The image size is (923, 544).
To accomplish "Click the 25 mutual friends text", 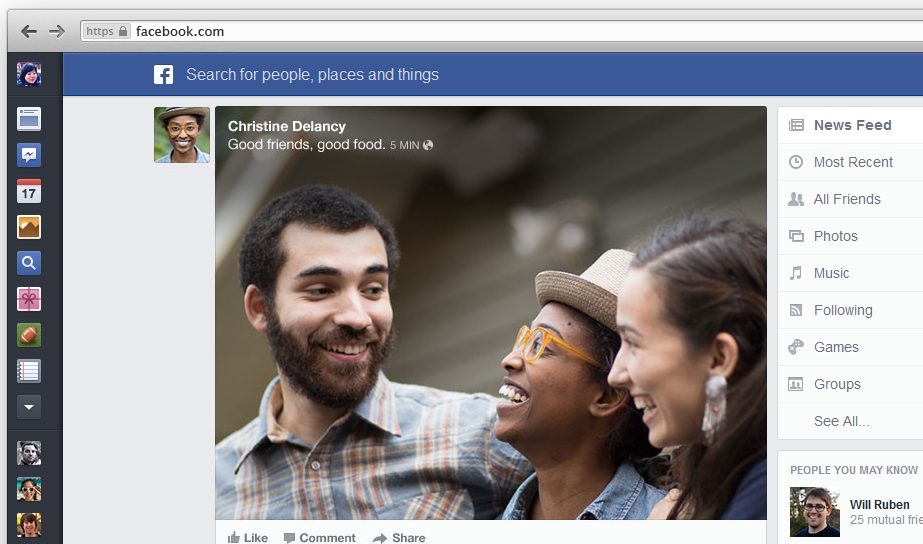I will [x=886, y=520].
